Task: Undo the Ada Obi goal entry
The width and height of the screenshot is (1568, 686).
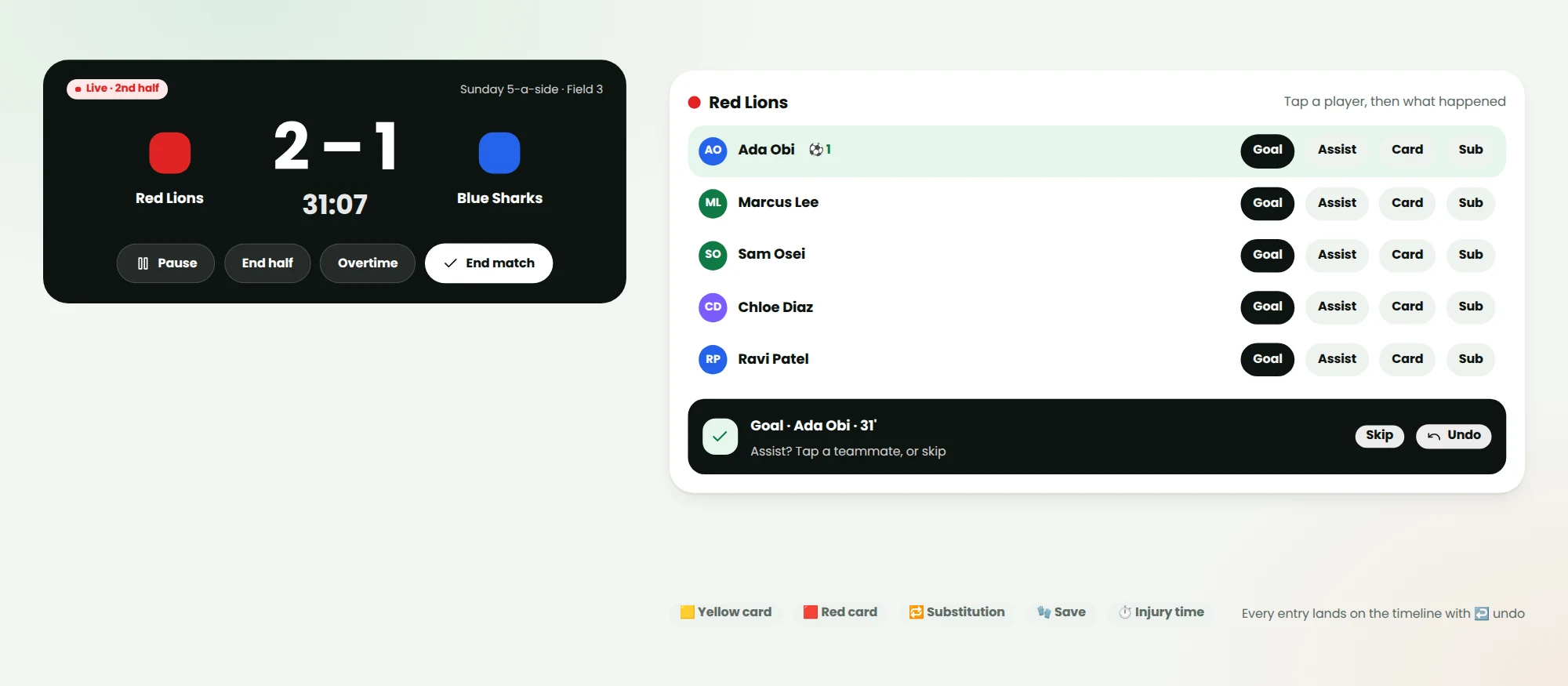Action: [x=1454, y=436]
